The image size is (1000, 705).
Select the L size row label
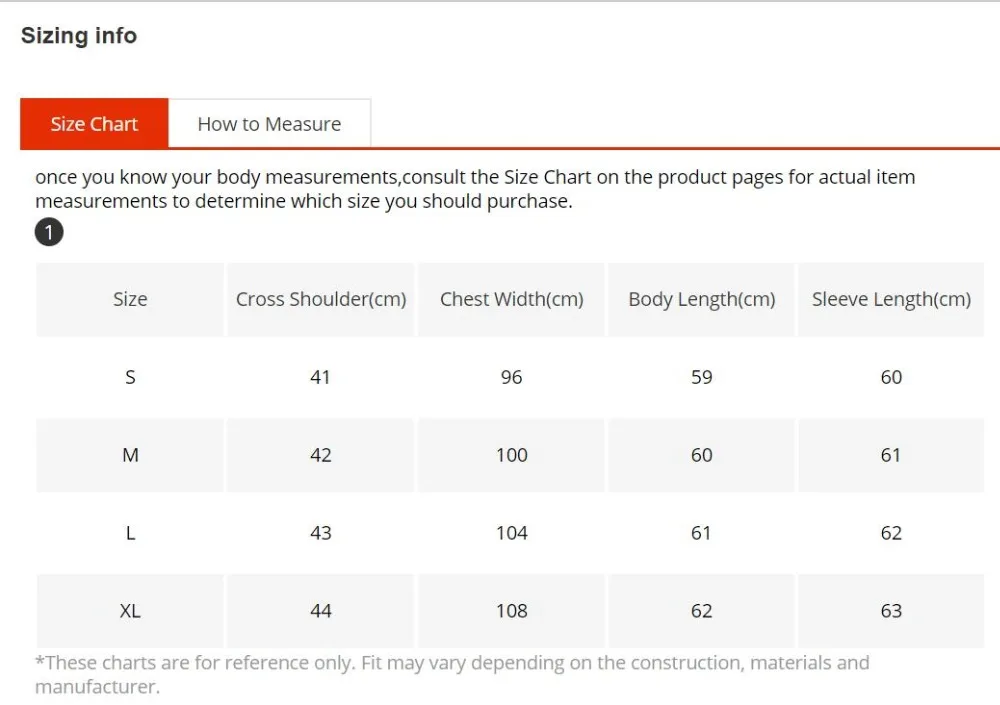coord(130,533)
